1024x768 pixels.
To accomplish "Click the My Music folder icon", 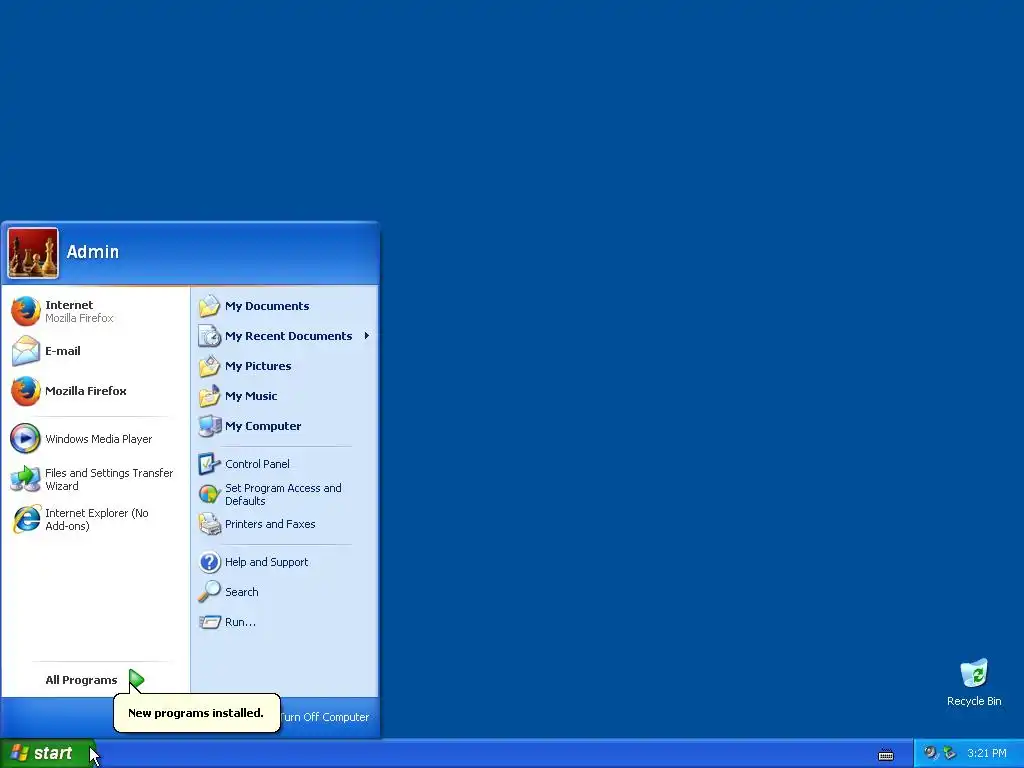I will [209, 396].
